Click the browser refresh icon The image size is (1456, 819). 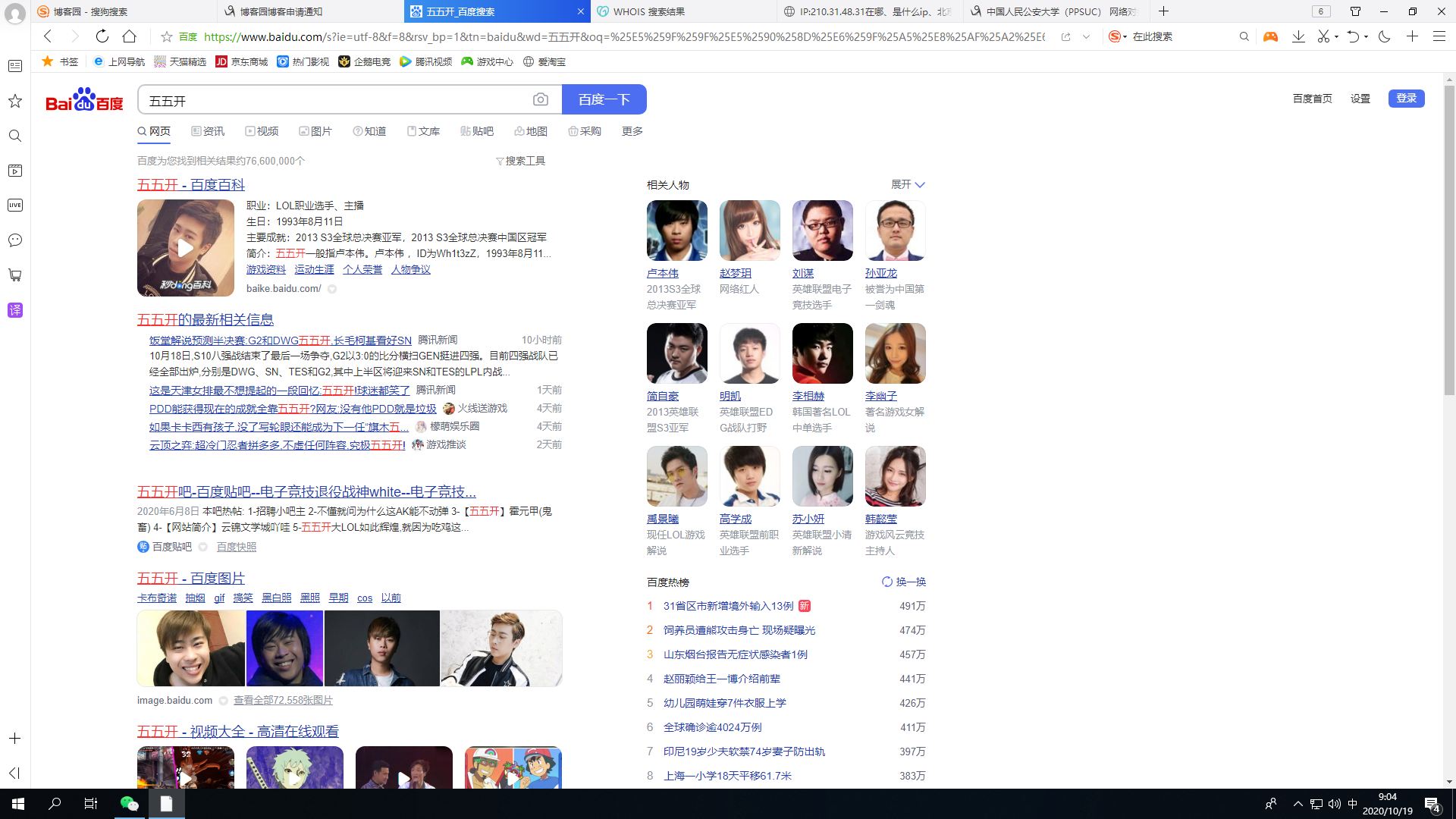click(102, 36)
